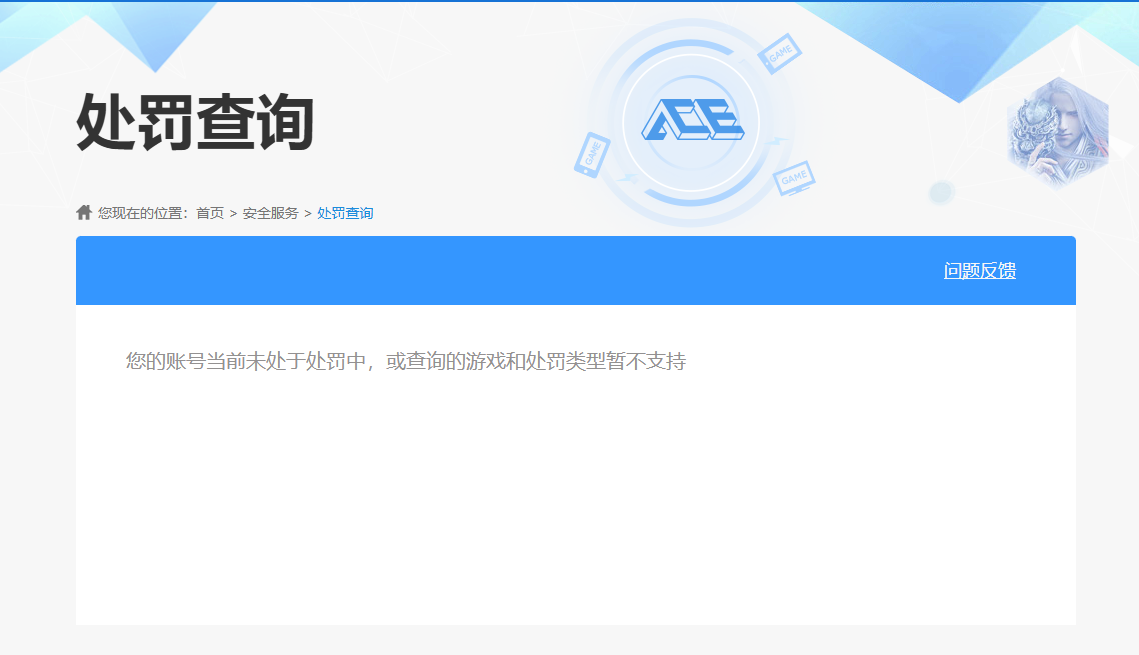Click the blue panel header bar
This screenshot has height=655, width=1139.
(x=500, y=271)
